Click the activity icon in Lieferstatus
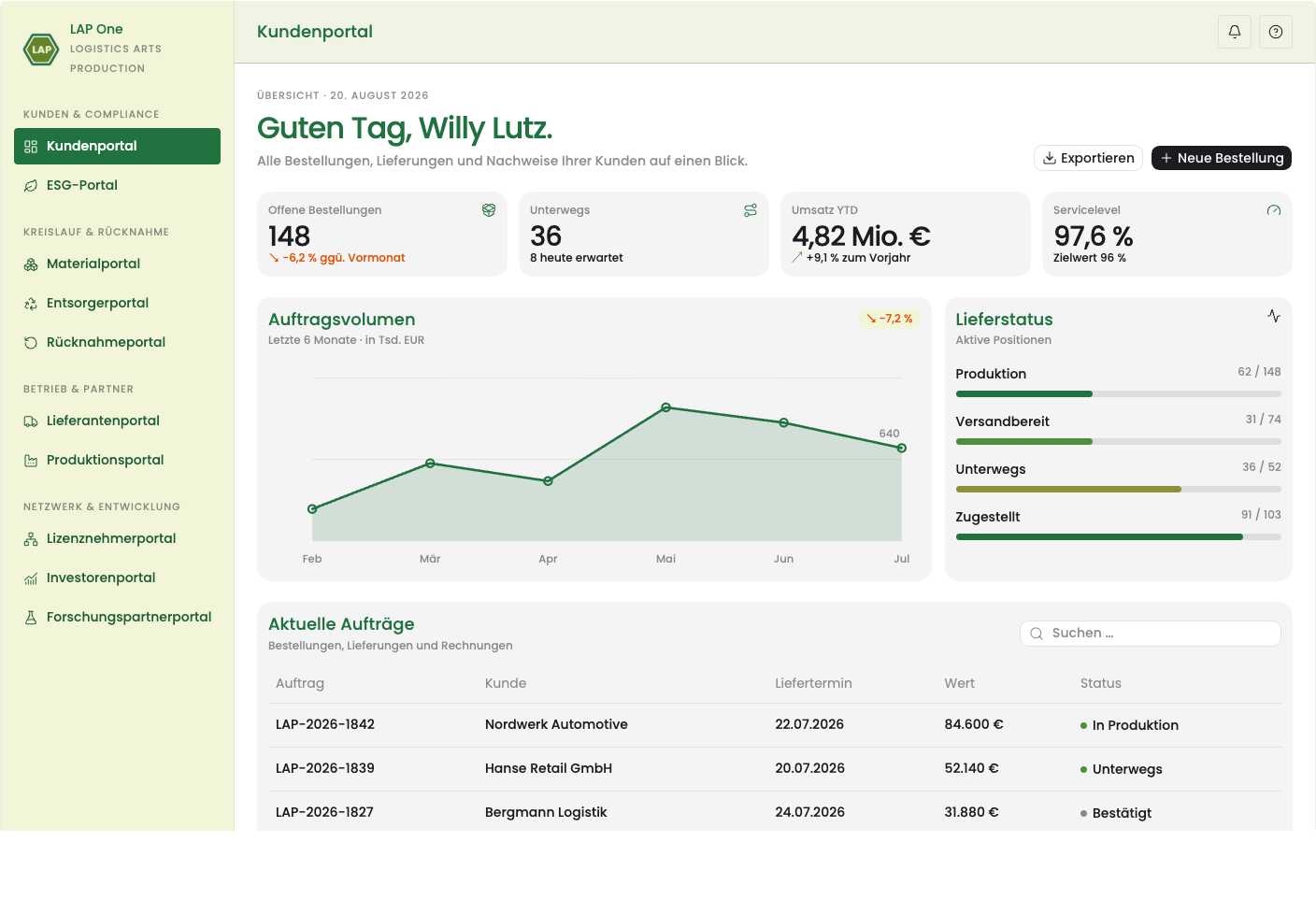The height and width of the screenshot is (913, 1316). pos(1274,316)
